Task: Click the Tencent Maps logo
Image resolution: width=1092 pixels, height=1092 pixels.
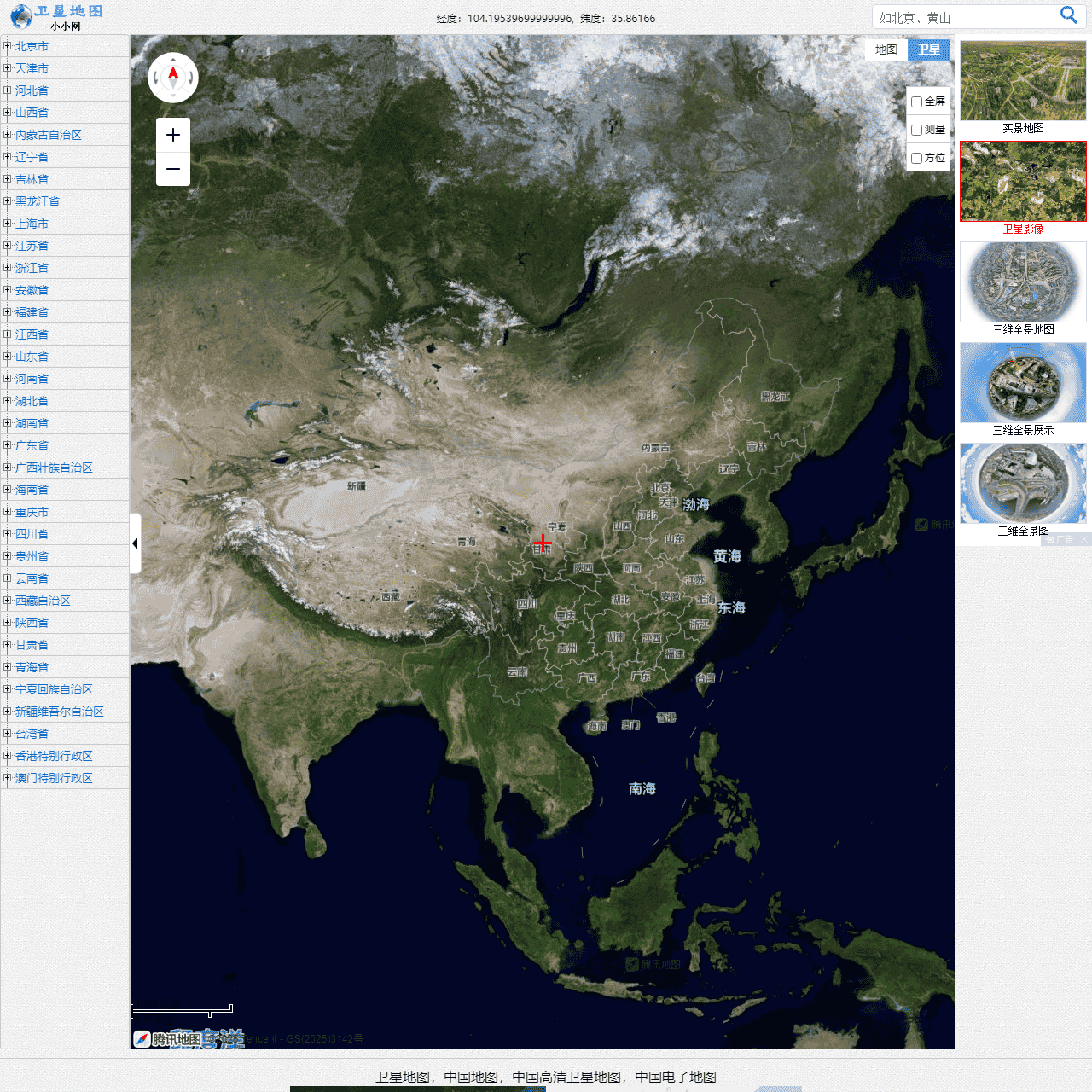Action: coord(168,1038)
